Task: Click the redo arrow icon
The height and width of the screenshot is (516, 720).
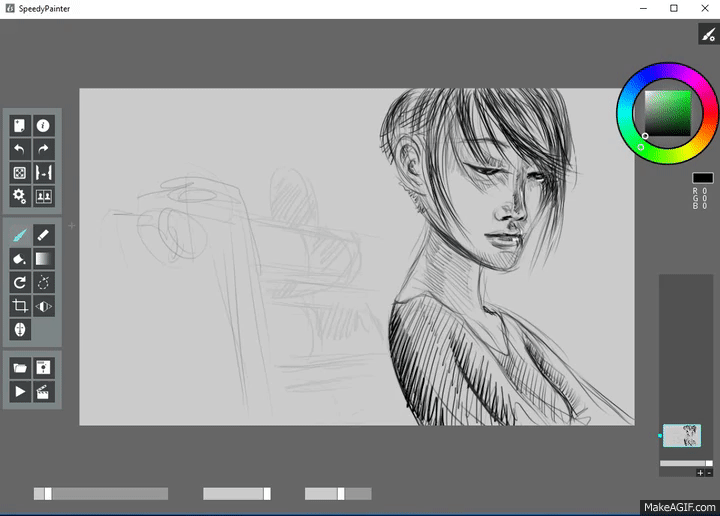Action: (x=44, y=149)
